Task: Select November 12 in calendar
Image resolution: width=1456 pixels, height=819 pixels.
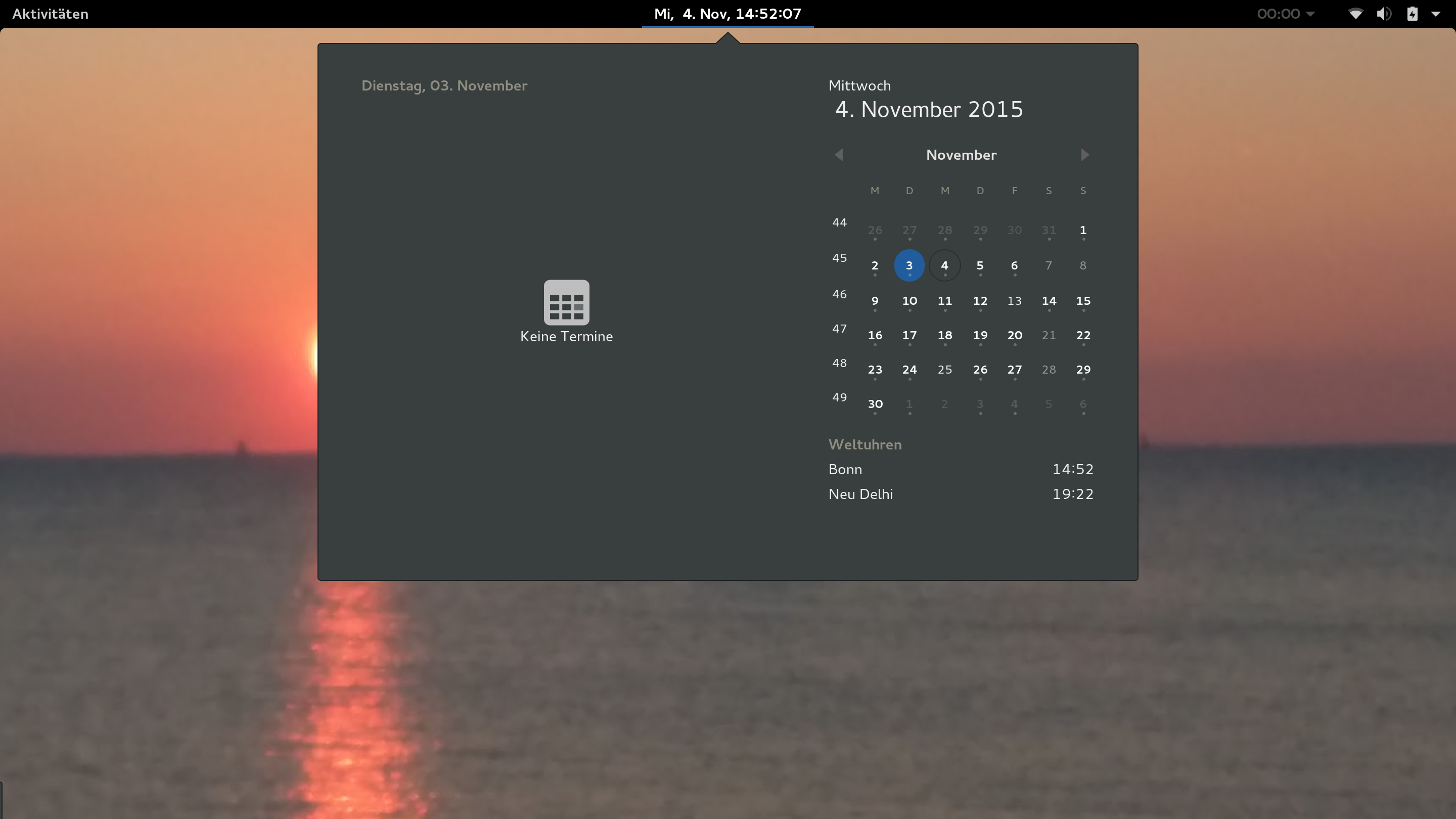Action: (x=980, y=301)
